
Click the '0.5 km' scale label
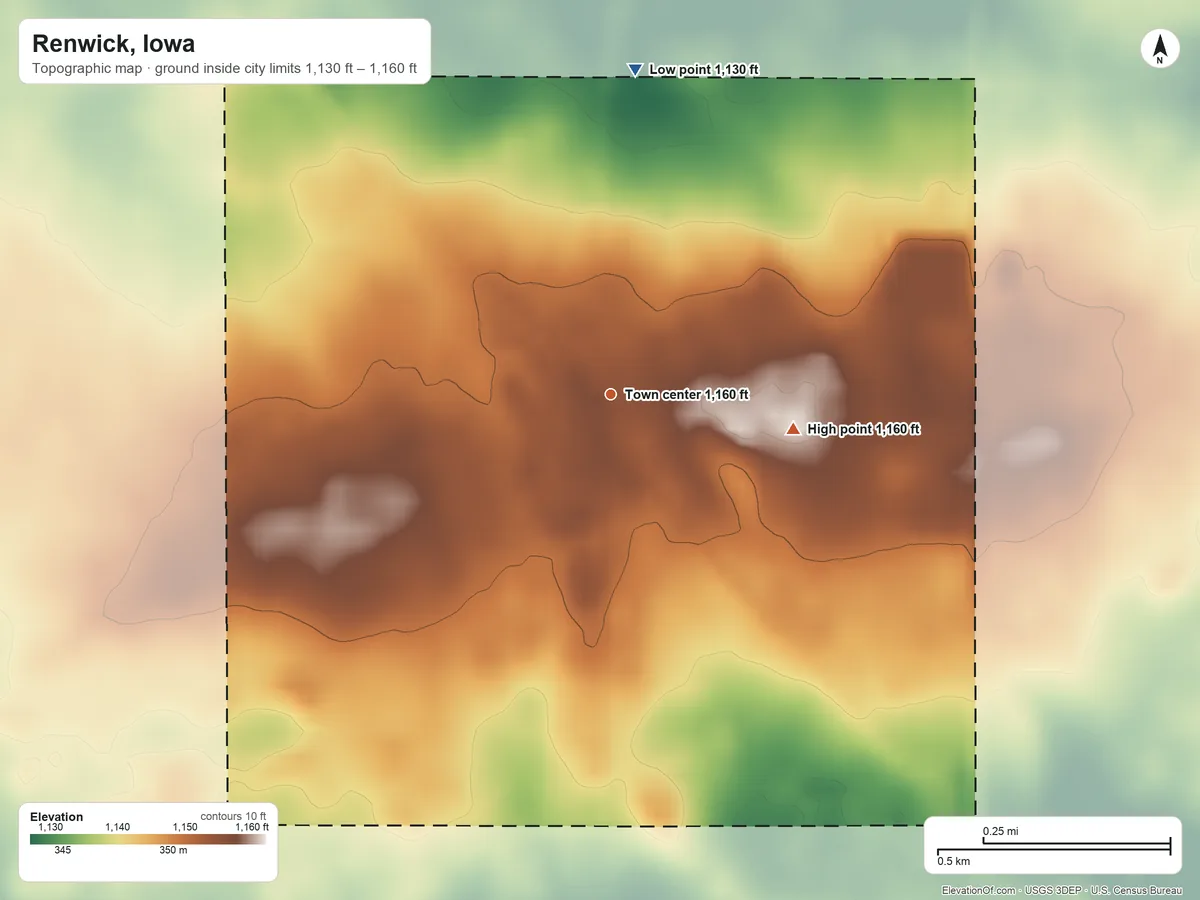[x=954, y=861]
